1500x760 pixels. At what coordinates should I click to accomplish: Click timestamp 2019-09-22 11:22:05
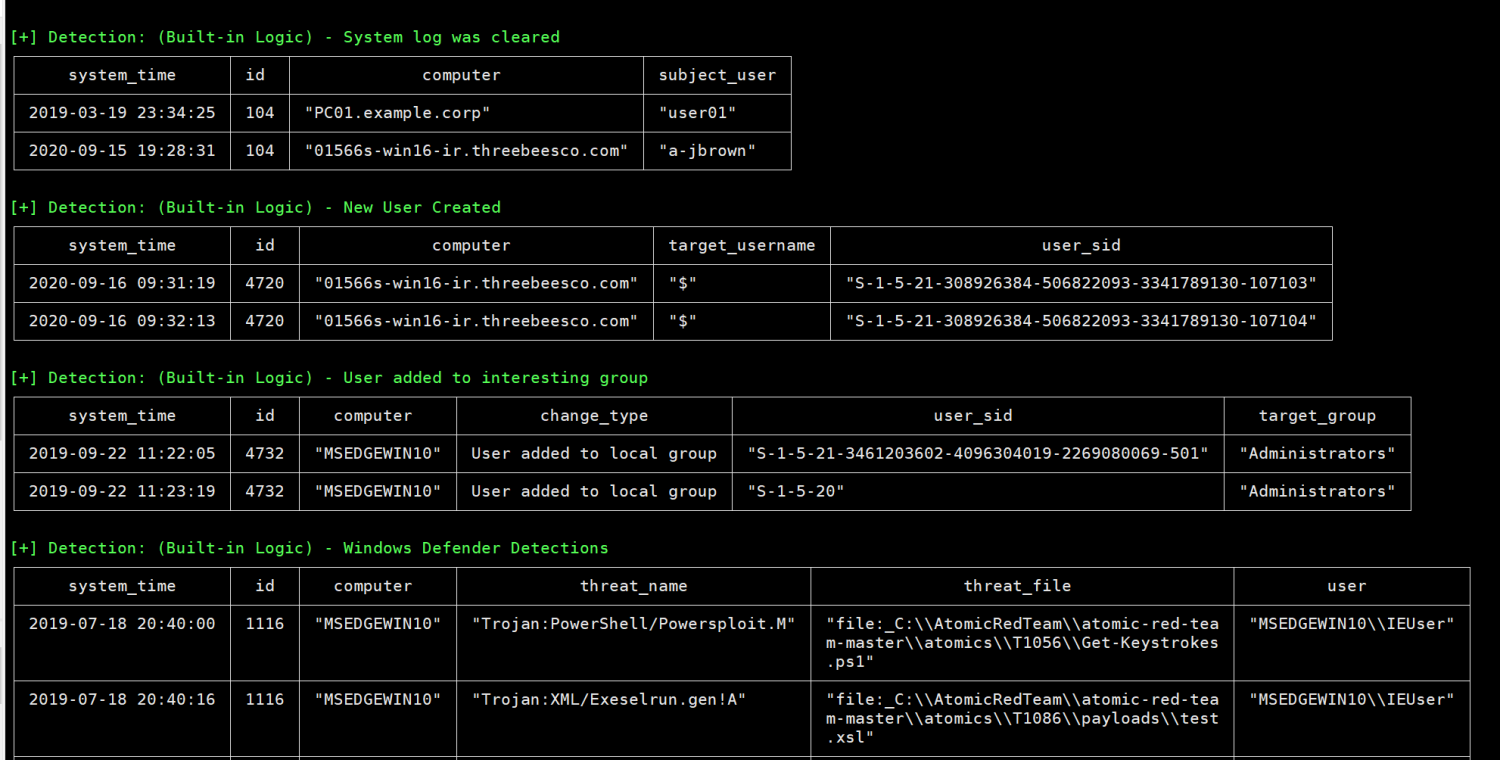(x=122, y=453)
